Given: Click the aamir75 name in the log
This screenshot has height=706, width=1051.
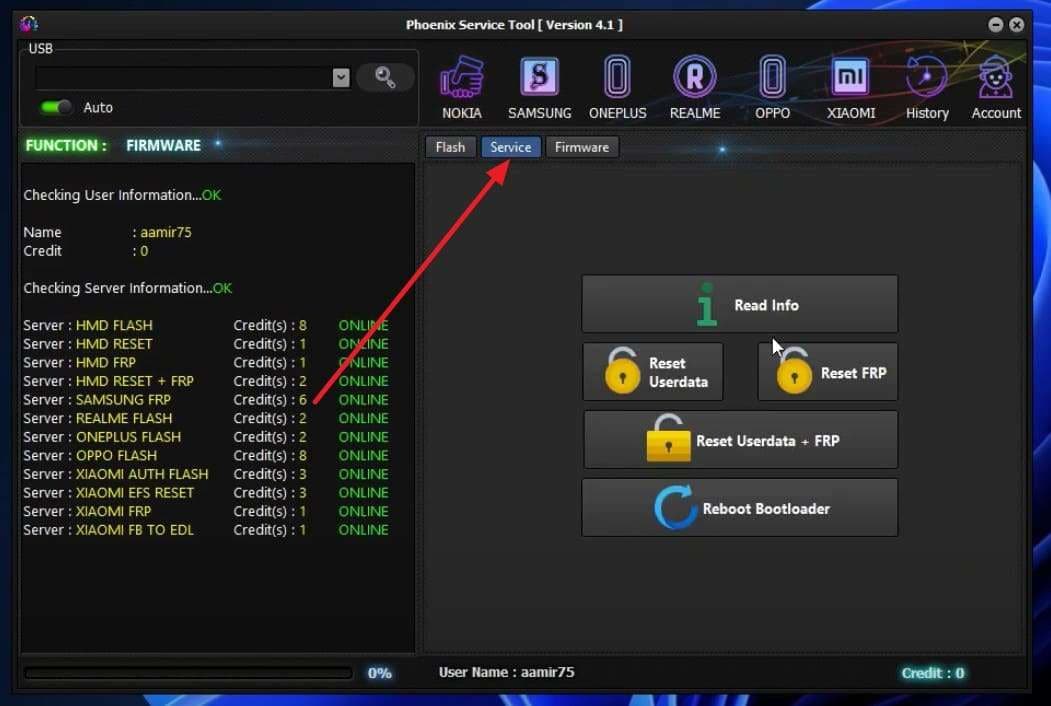Looking at the screenshot, I should point(166,233).
